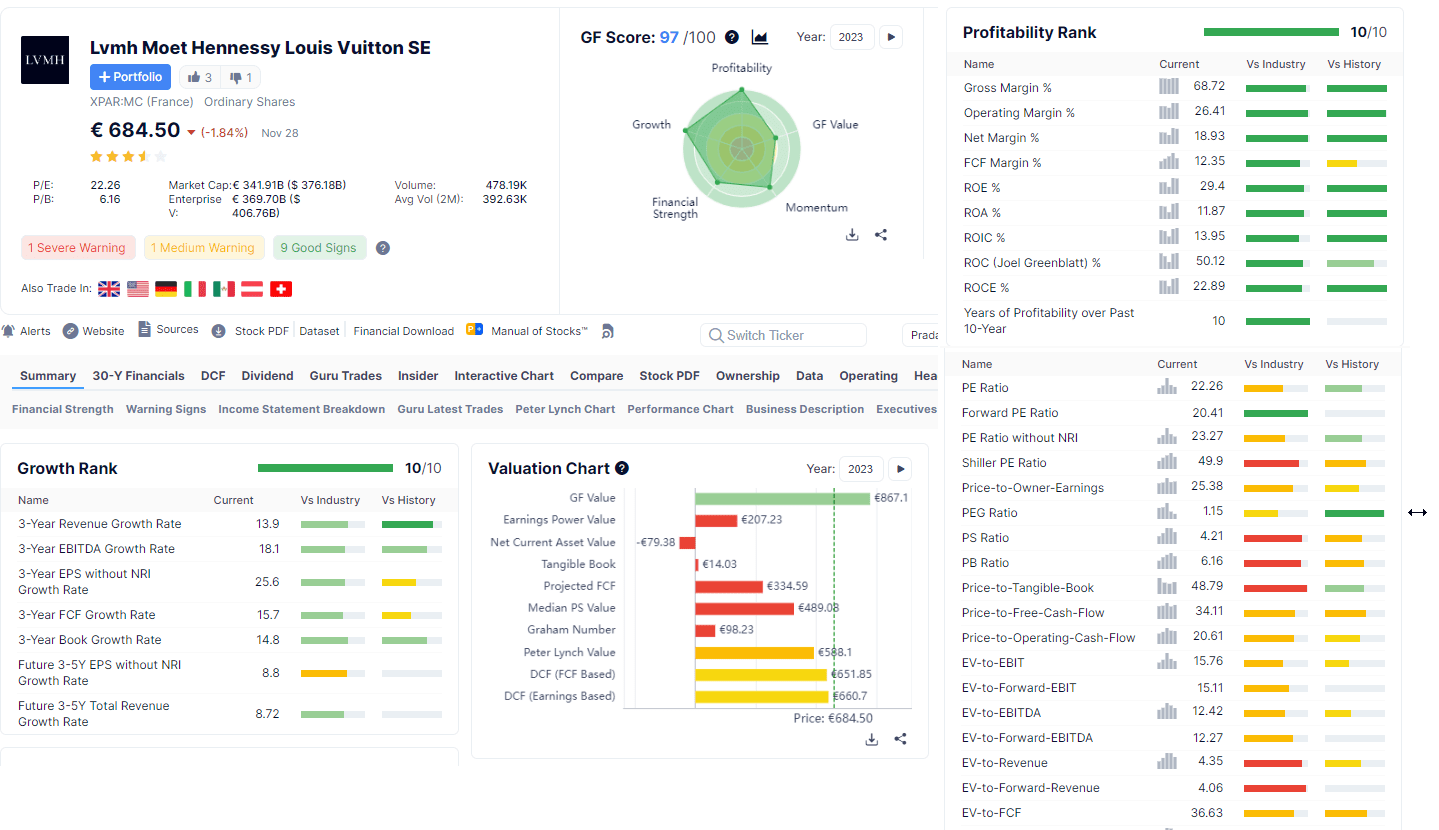This screenshot has width=1439, height=830.
Task: Download the GF Score radar chart
Action: 852,235
